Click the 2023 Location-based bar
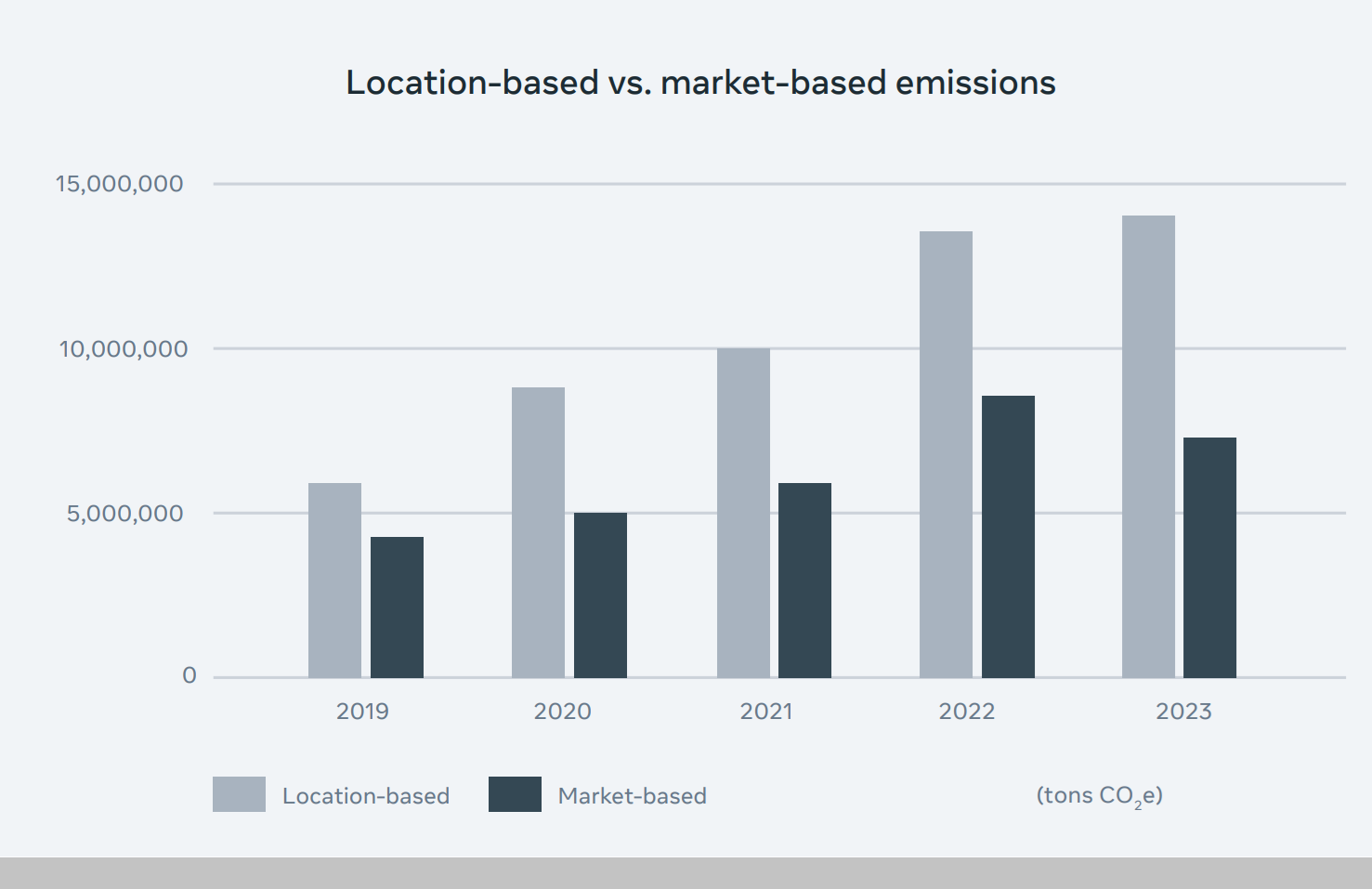 click(1148, 447)
